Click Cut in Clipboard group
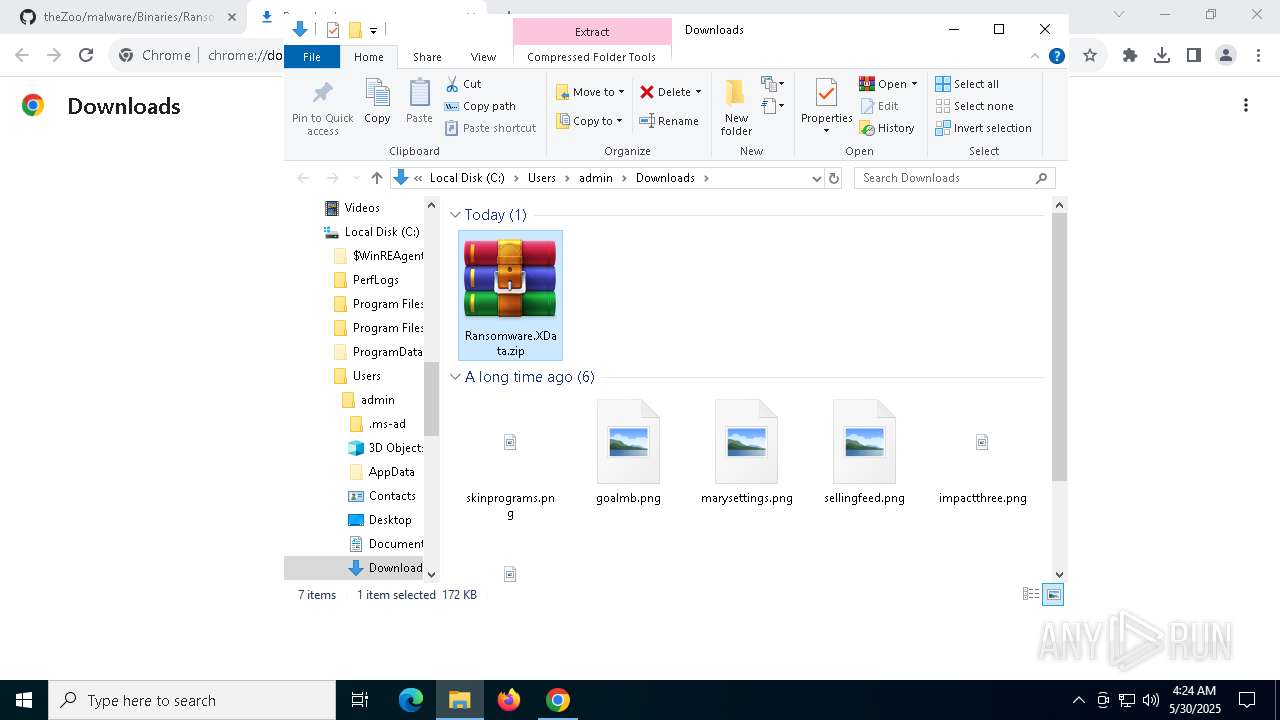 tap(463, 84)
